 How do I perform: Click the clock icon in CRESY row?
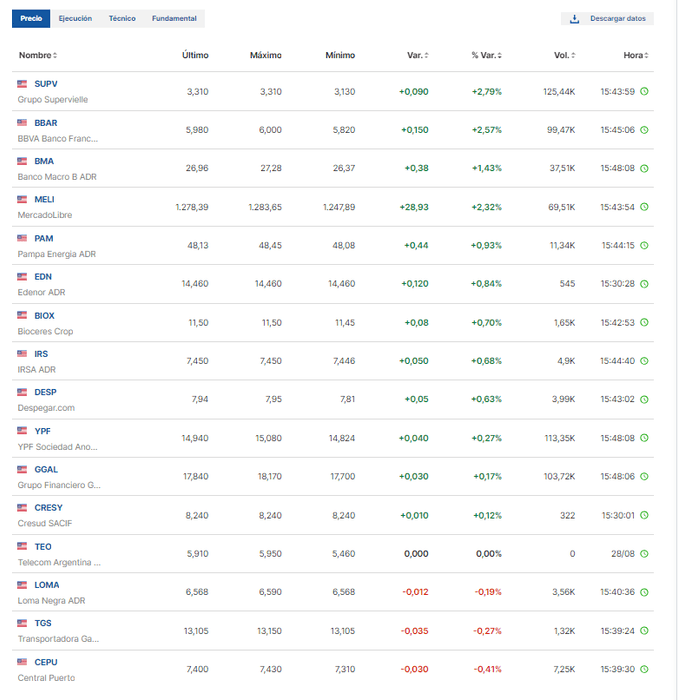pos(644,515)
